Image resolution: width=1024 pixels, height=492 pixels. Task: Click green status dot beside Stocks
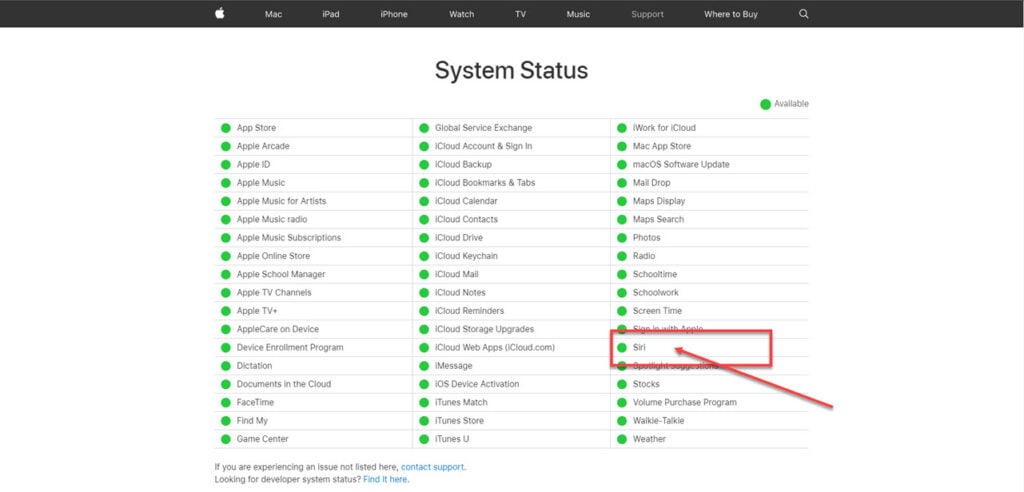tap(622, 384)
